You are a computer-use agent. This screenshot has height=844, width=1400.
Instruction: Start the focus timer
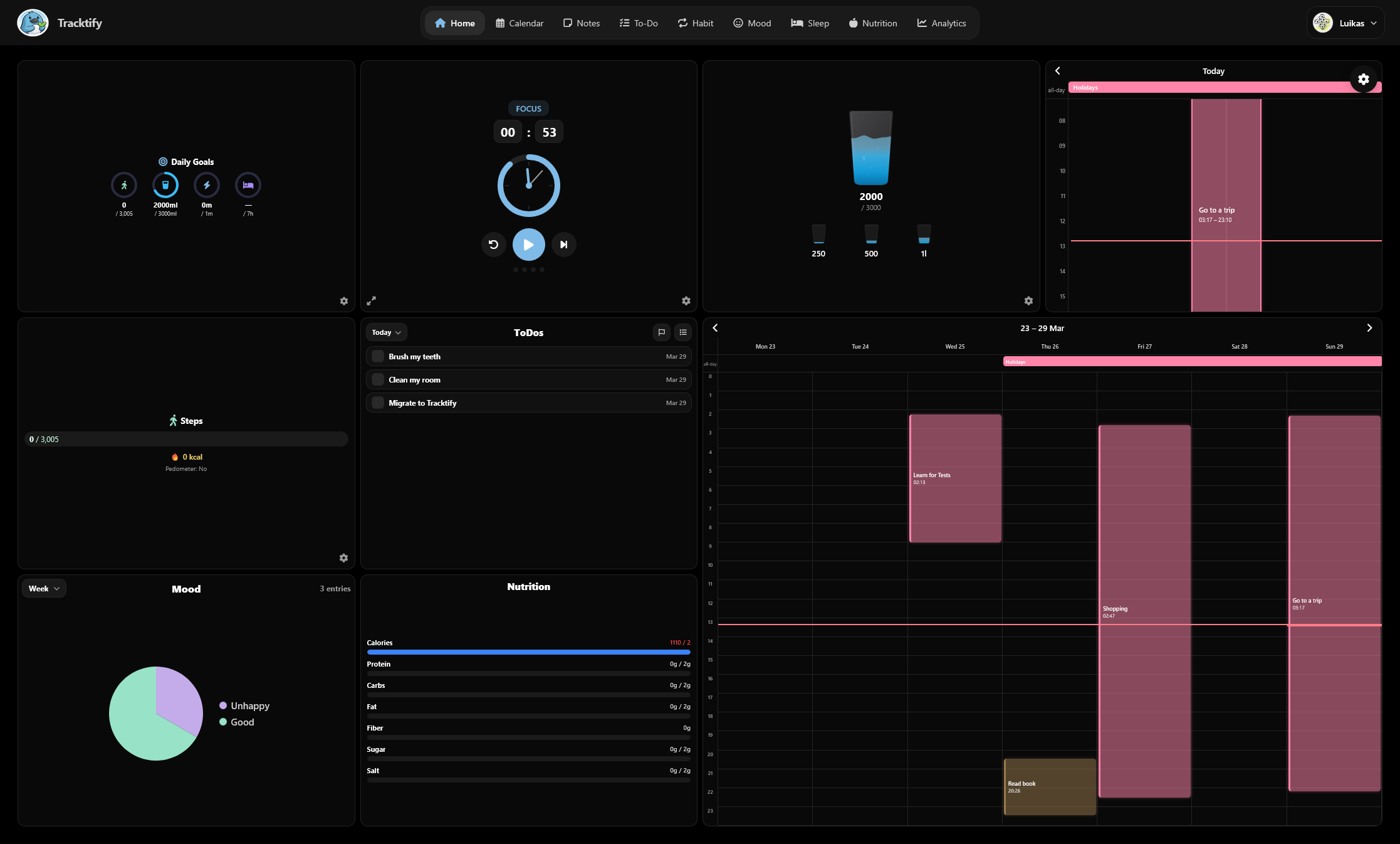click(x=529, y=245)
